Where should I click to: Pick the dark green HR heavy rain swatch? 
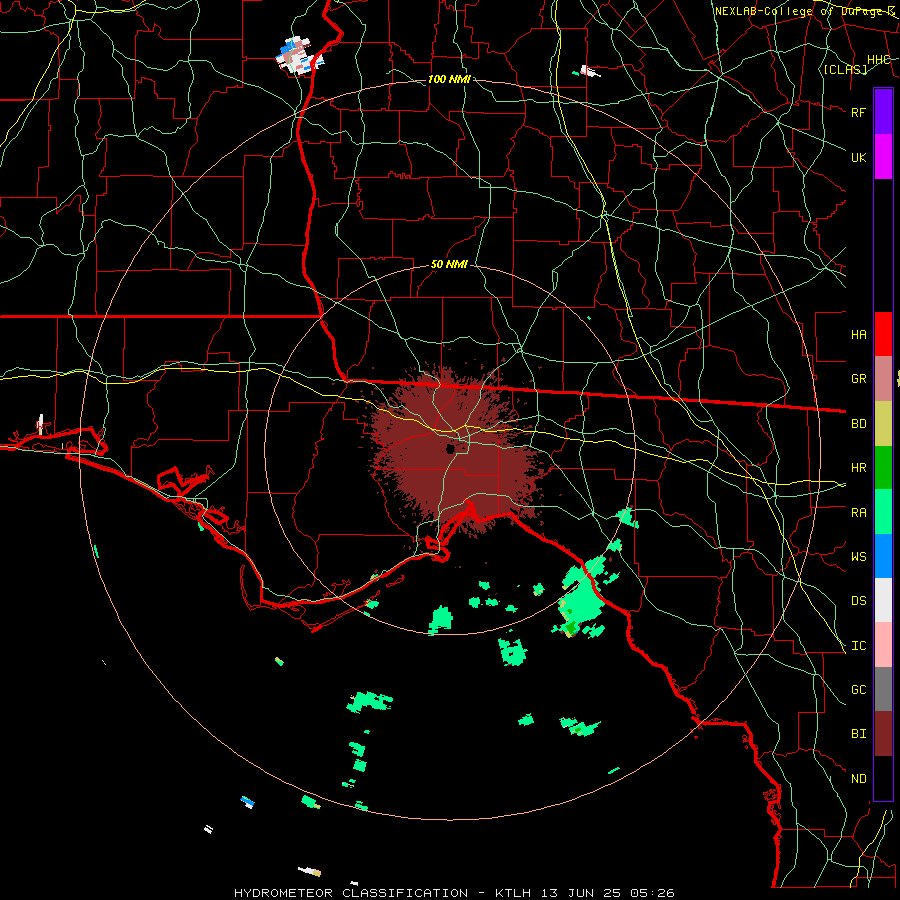(x=883, y=468)
